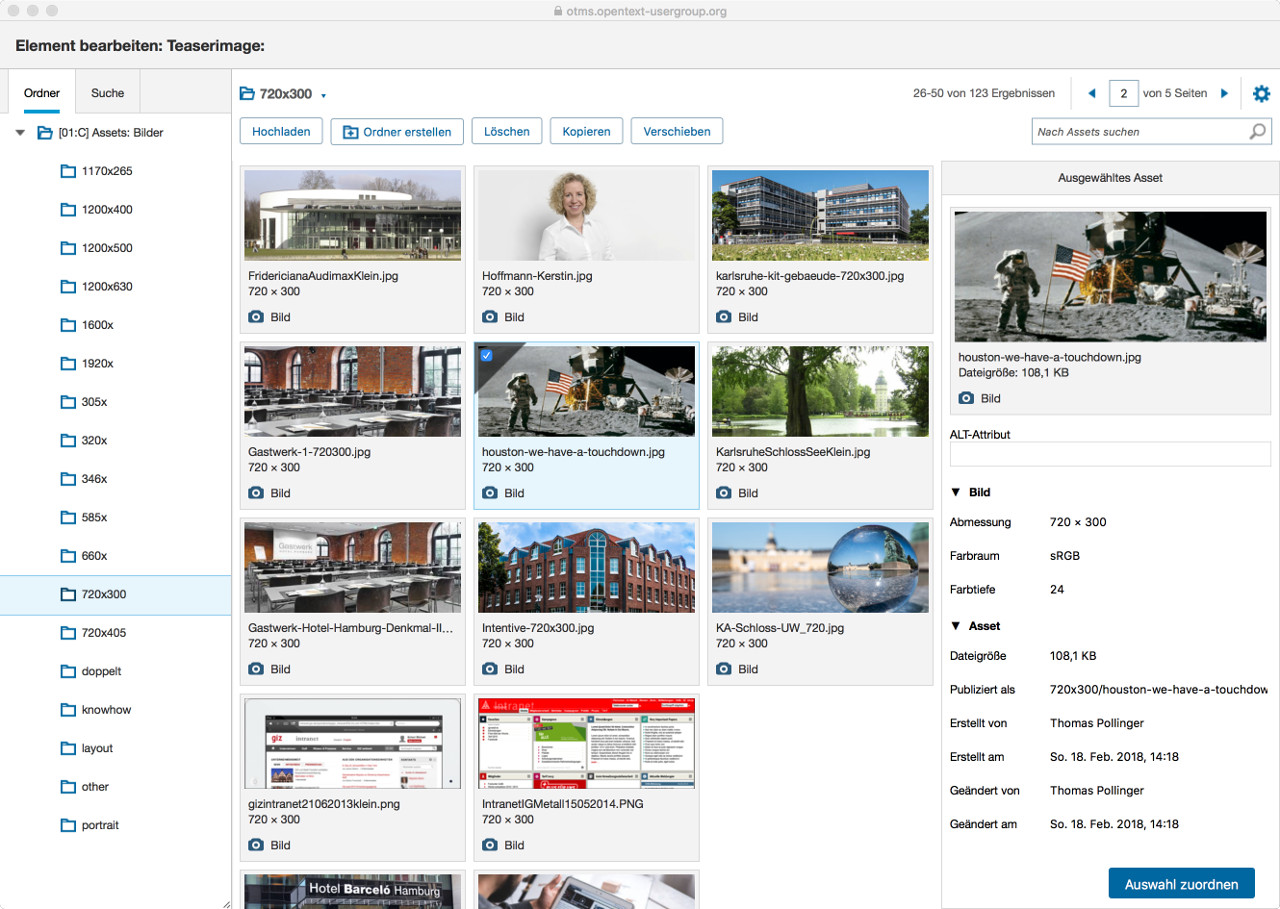Click folder icon beside 720x405
The height and width of the screenshot is (909, 1280).
[68, 633]
